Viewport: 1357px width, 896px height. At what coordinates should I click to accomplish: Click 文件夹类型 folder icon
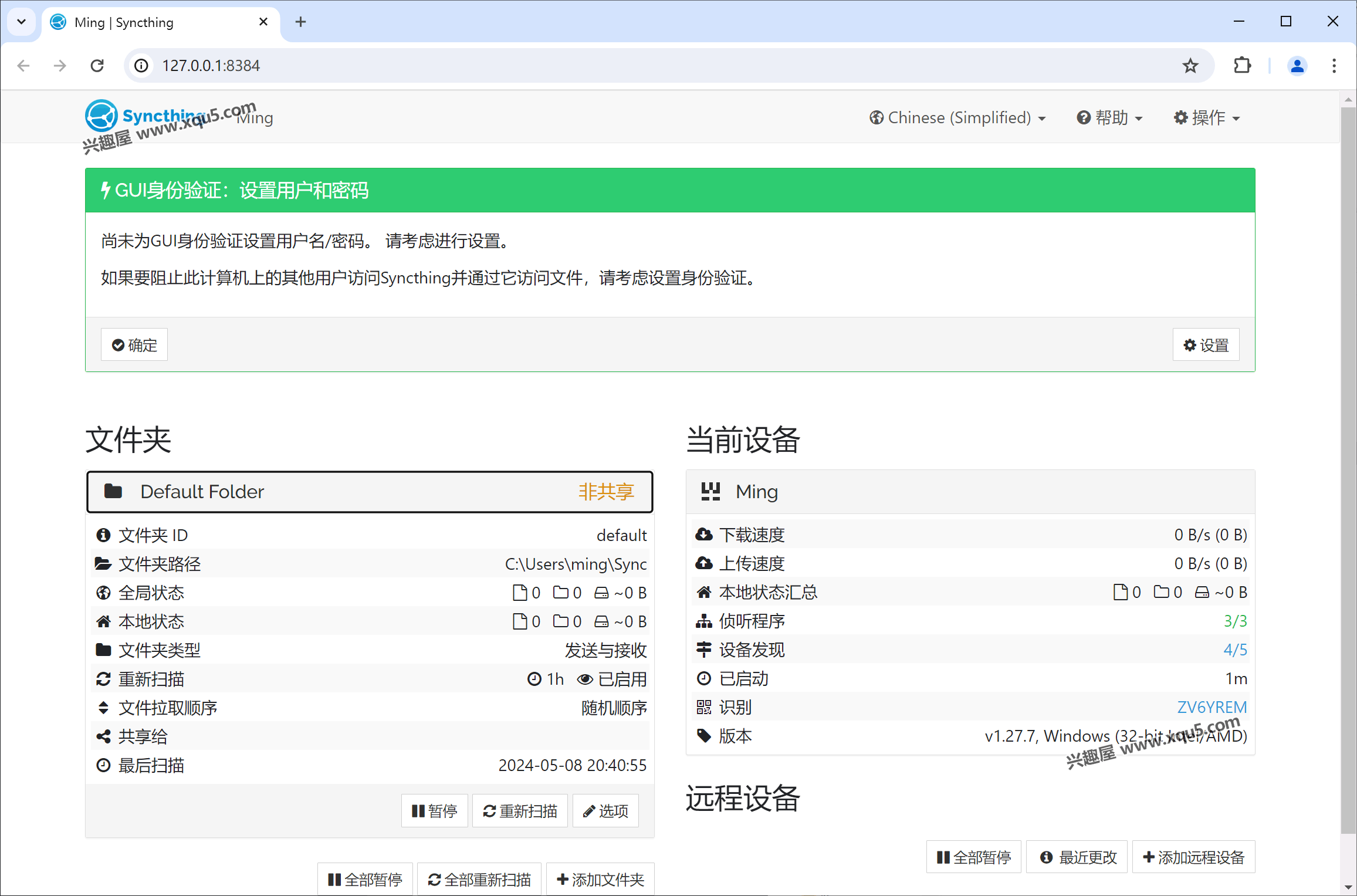coord(103,650)
